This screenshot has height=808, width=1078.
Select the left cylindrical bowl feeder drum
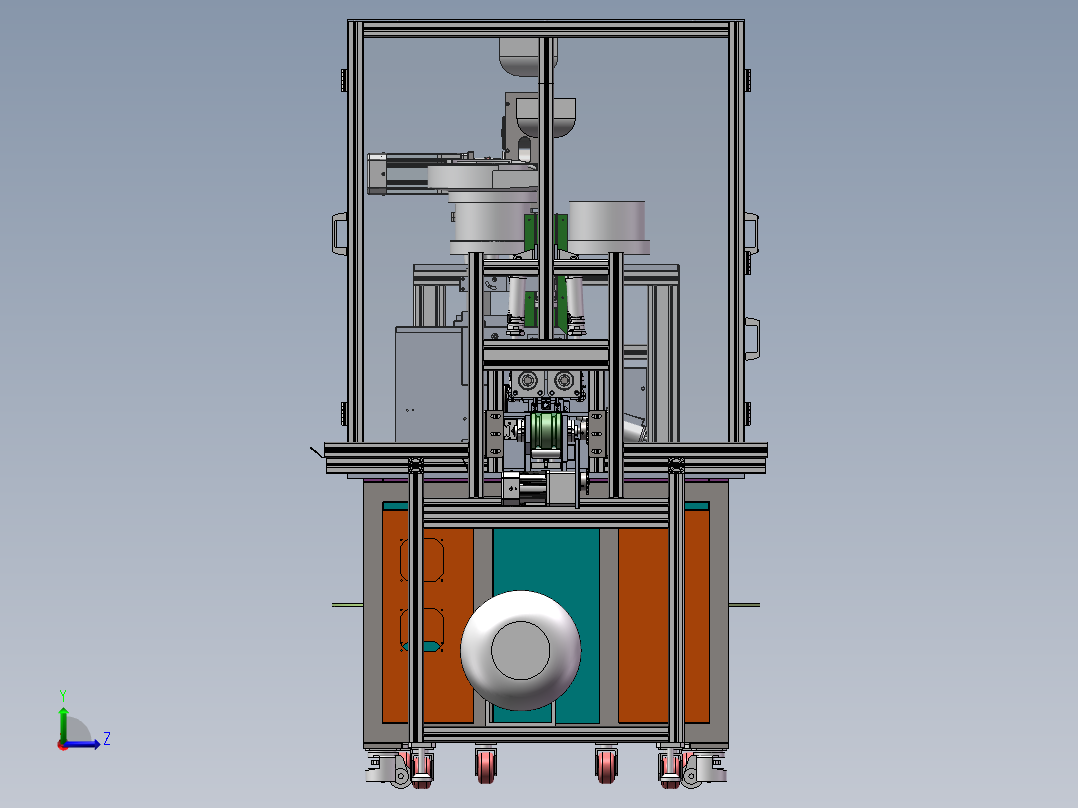[x=491, y=222]
